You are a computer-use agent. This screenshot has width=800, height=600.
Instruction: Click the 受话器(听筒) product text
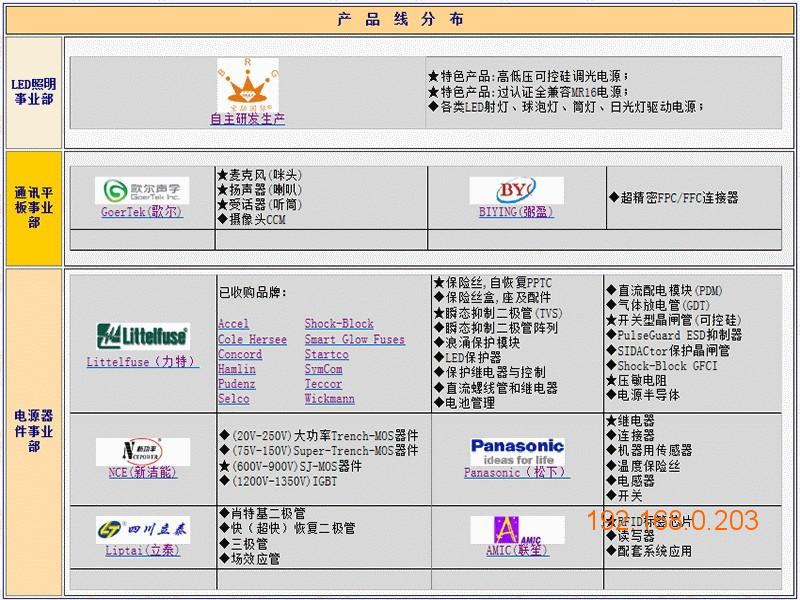pos(259,205)
